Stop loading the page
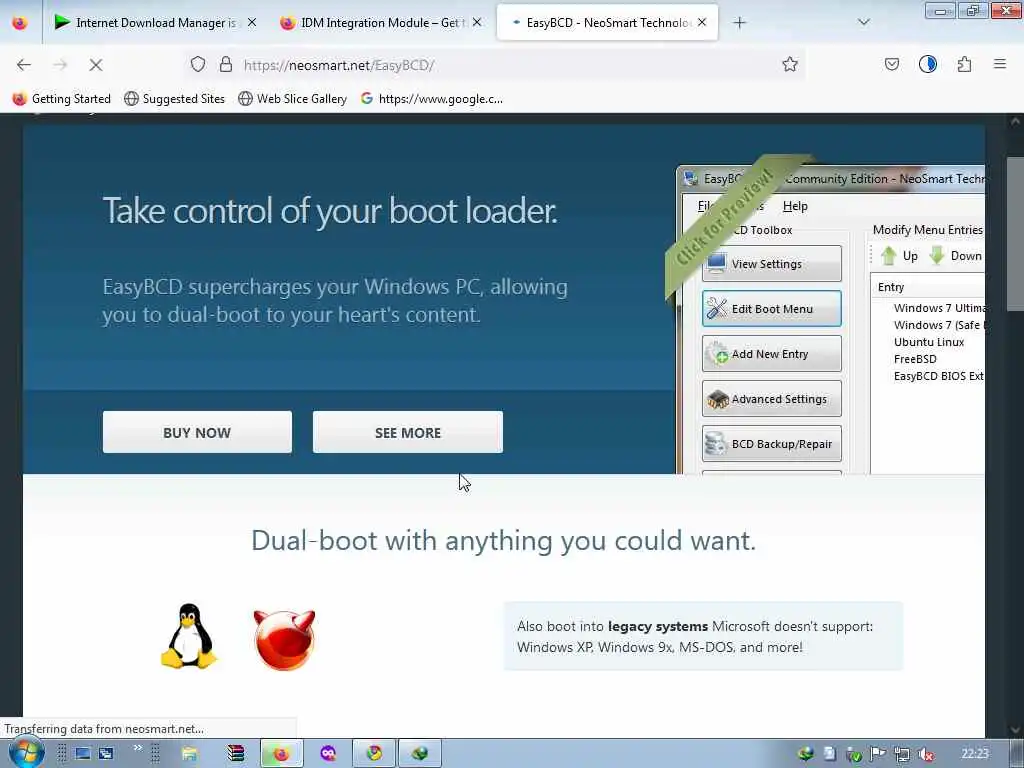Screen dimensions: 1024x768 (x=95, y=65)
